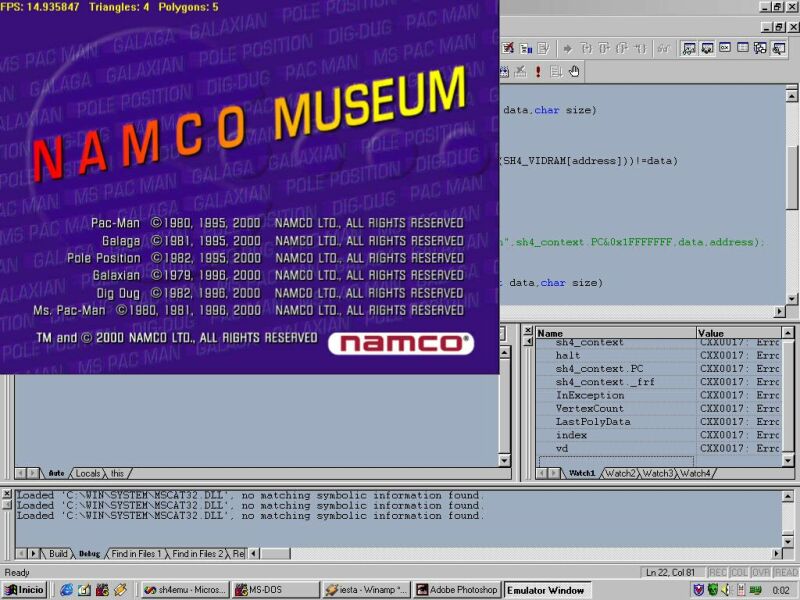Switch to the Locals tab

(x=88, y=473)
